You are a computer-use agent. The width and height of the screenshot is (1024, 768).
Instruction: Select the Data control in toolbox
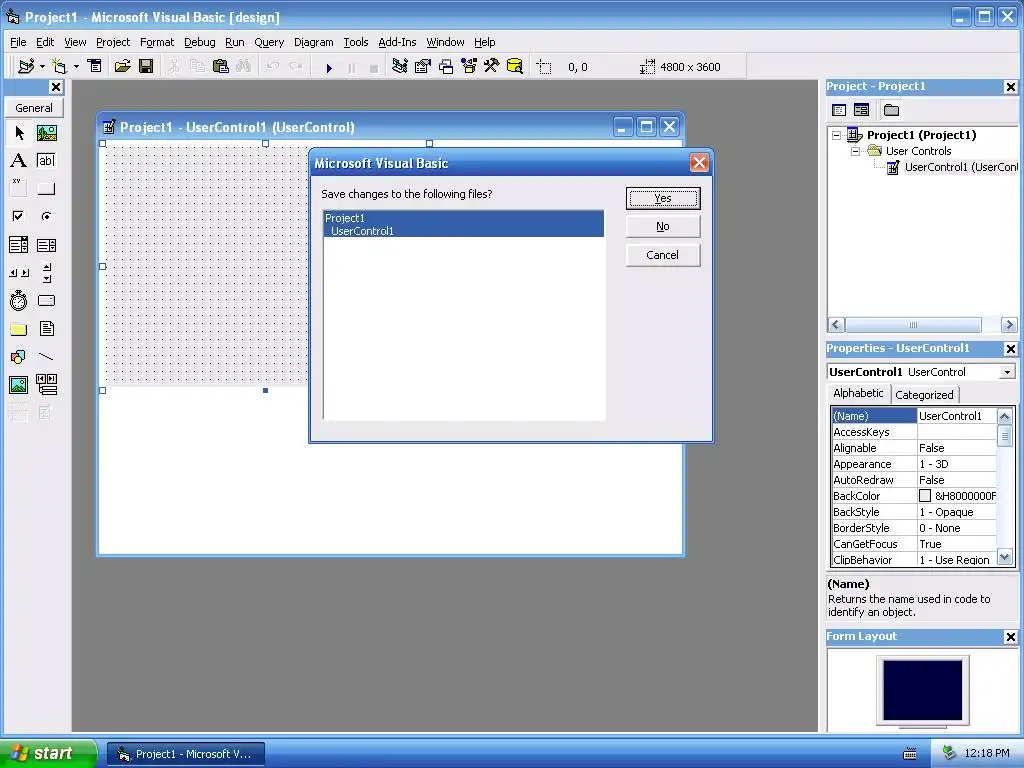46,385
